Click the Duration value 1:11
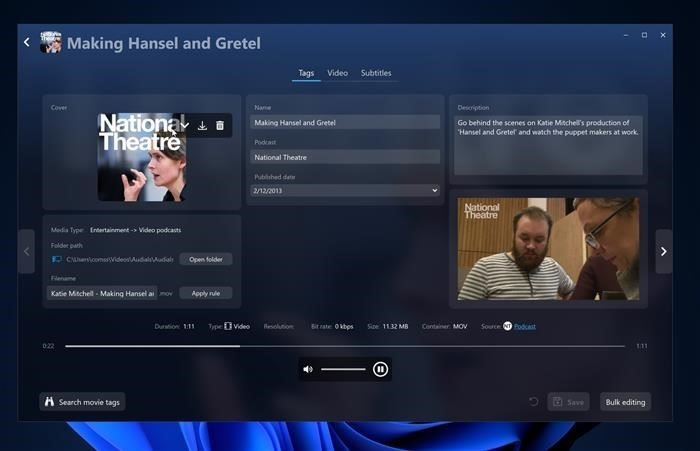This screenshot has height=451, width=700. tap(189, 326)
